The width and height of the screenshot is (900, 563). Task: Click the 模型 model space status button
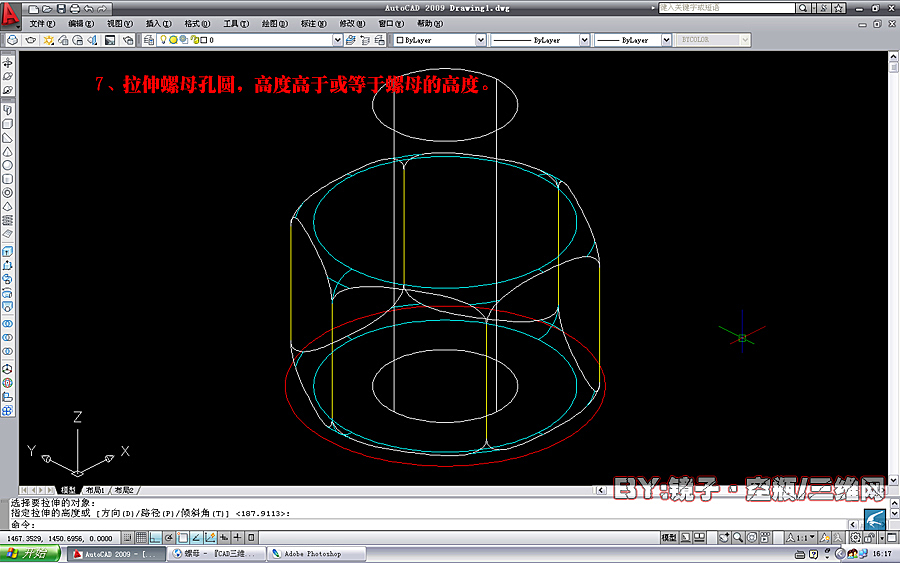(669, 538)
